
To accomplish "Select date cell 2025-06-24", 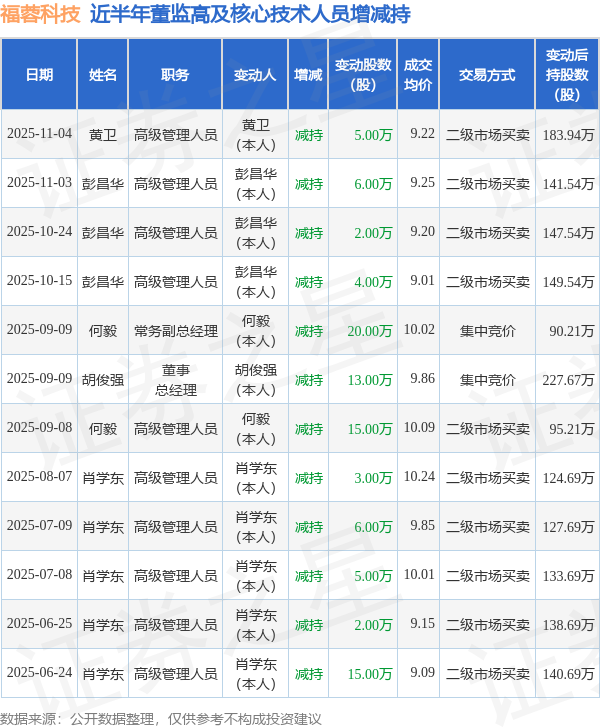I will pyautogui.click(x=39, y=673).
